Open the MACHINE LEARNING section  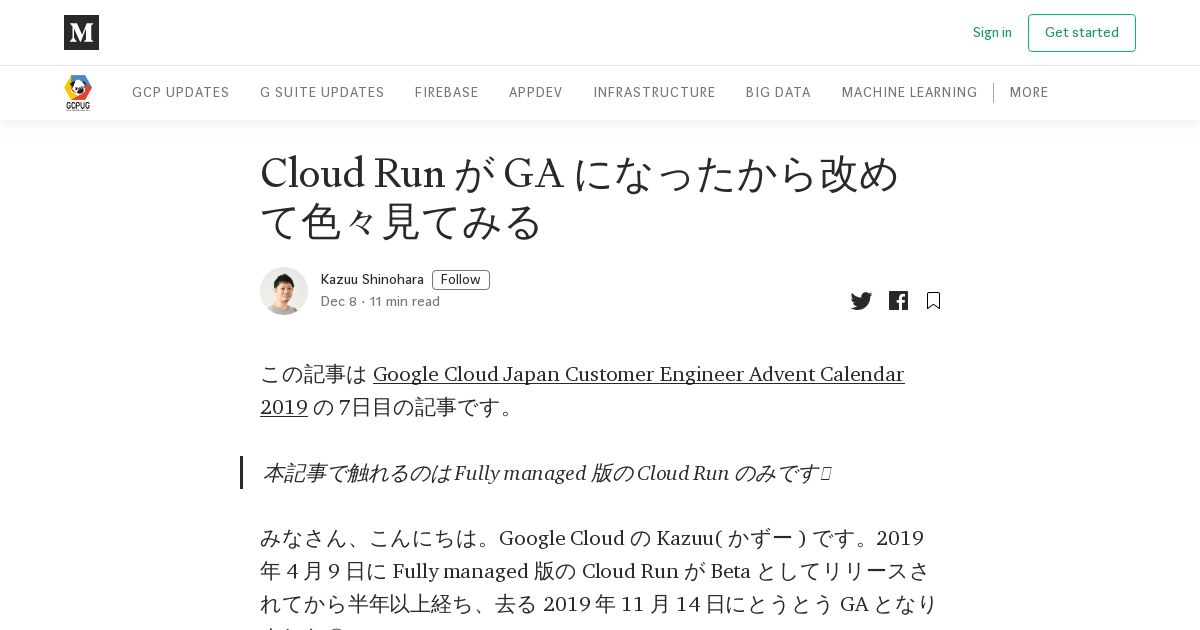click(909, 92)
